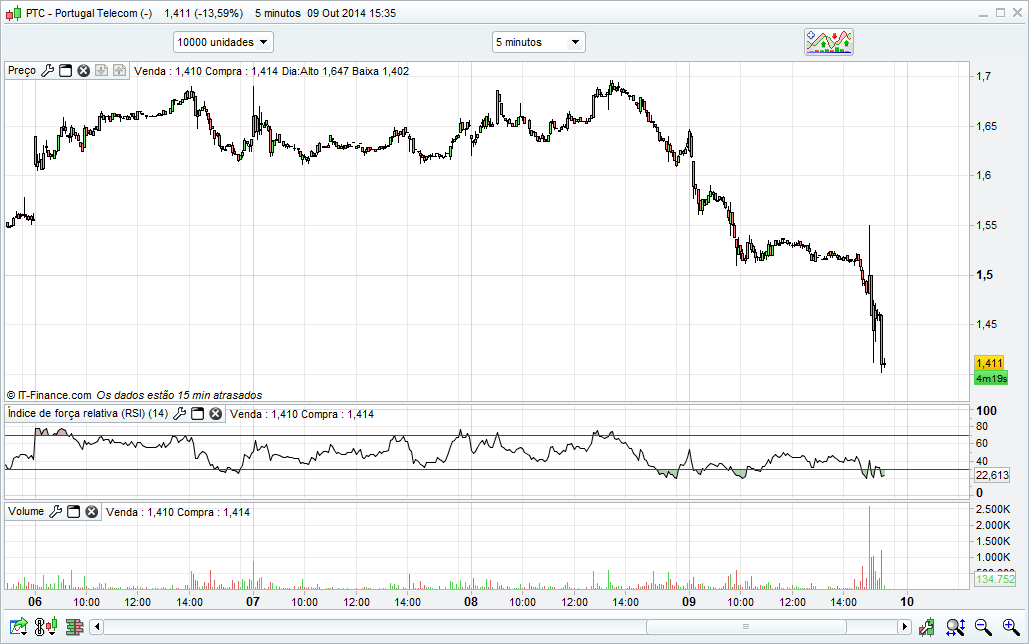Screen dimensions: 1029x644
Task: Click the zoom out magnifier icon
Action: click(x=983, y=627)
